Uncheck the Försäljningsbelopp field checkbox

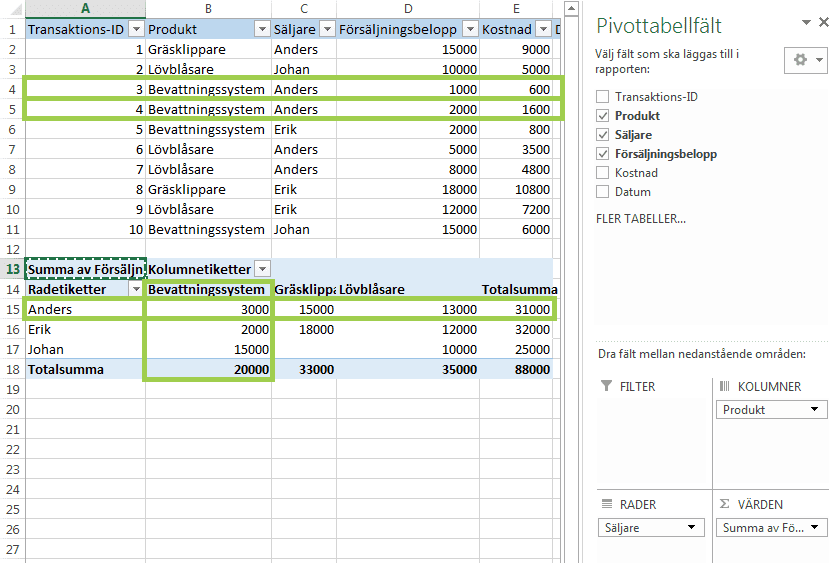pyautogui.click(x=602, y=154)
